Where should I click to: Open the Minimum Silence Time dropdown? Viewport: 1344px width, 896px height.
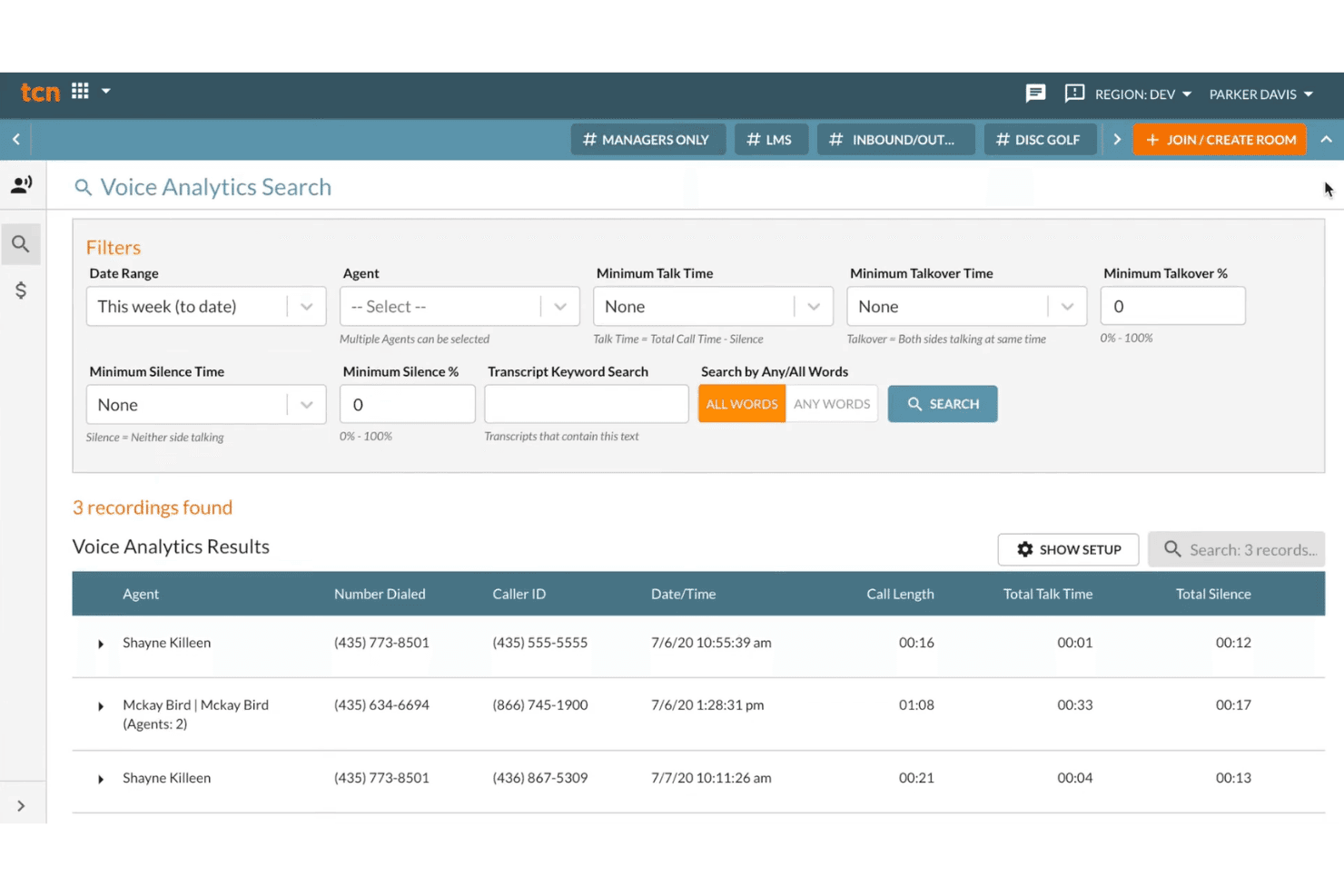[206, 405]
